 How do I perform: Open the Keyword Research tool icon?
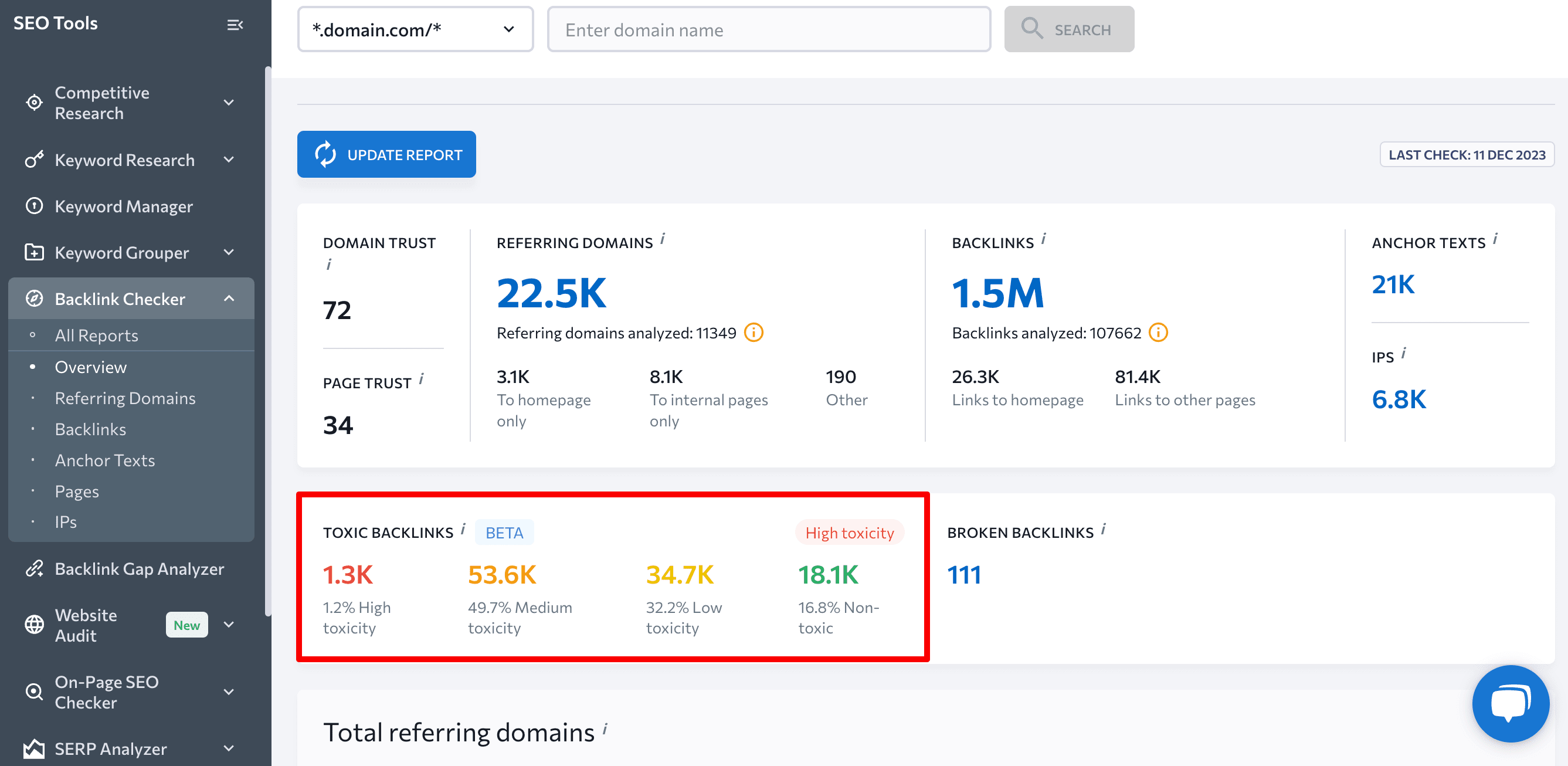34,160
